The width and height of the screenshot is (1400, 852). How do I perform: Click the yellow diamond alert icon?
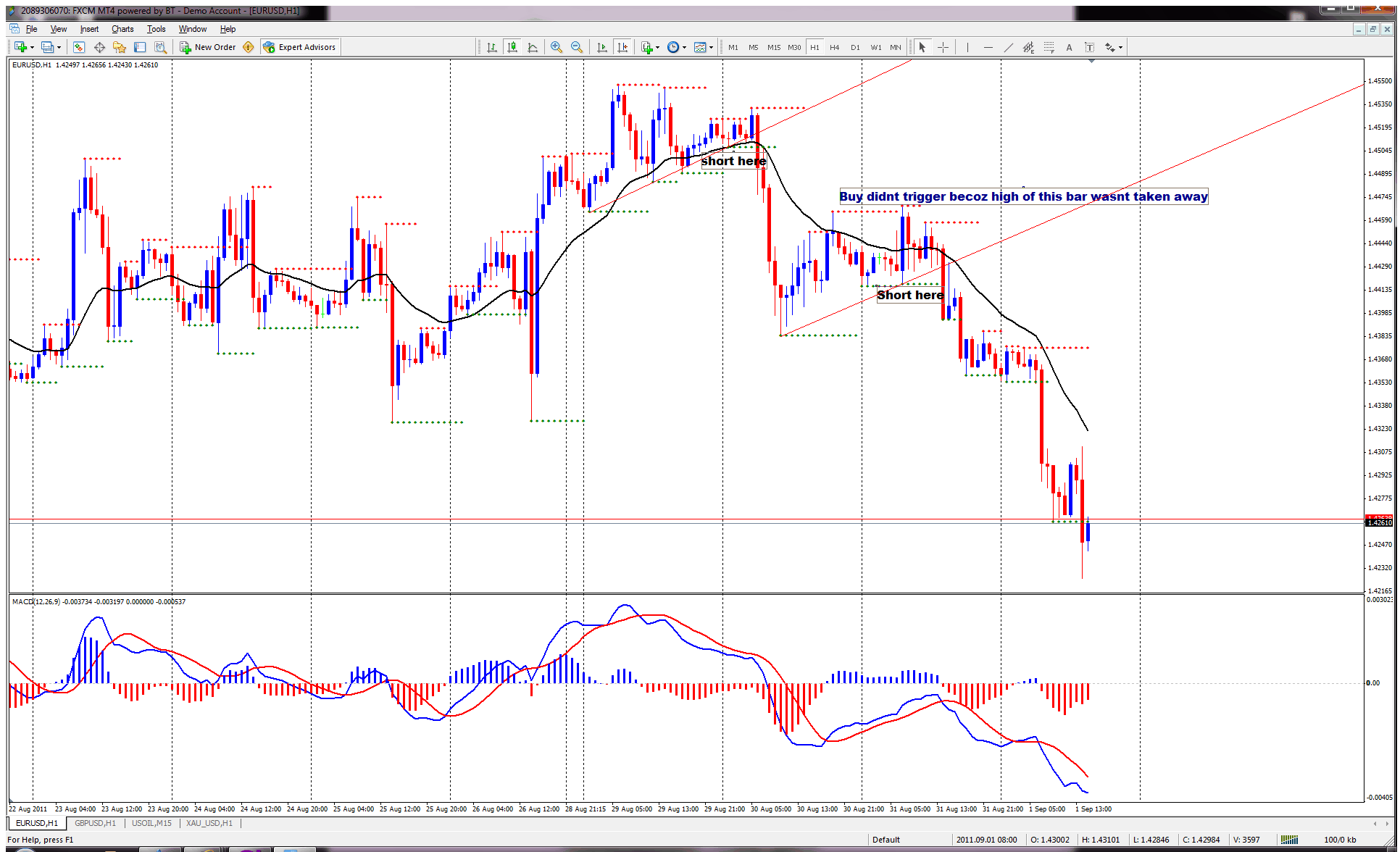point(249,47)
